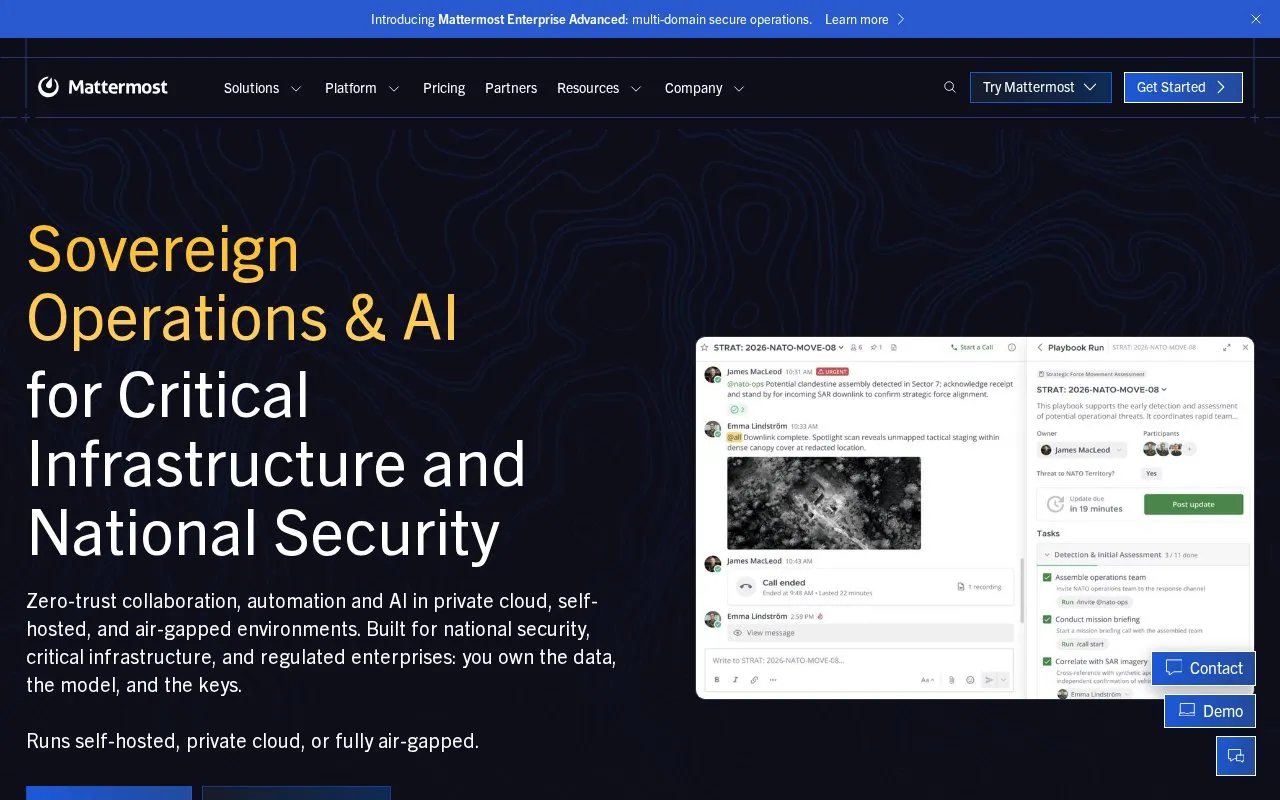This screenshot has height=800, width=1280.
Task: Run the /call start command
Action: tap(1082, 644)
